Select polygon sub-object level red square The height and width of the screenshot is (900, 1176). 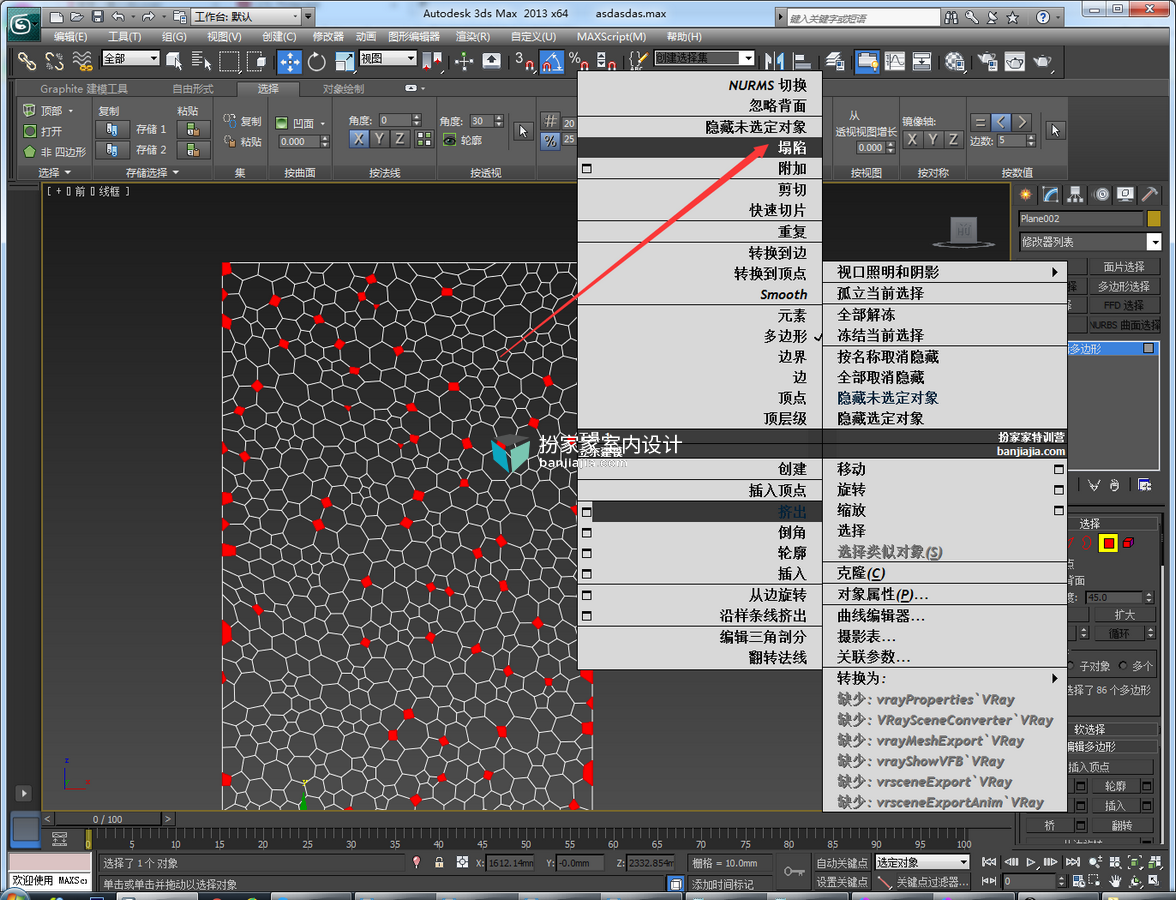point(1108,543)
